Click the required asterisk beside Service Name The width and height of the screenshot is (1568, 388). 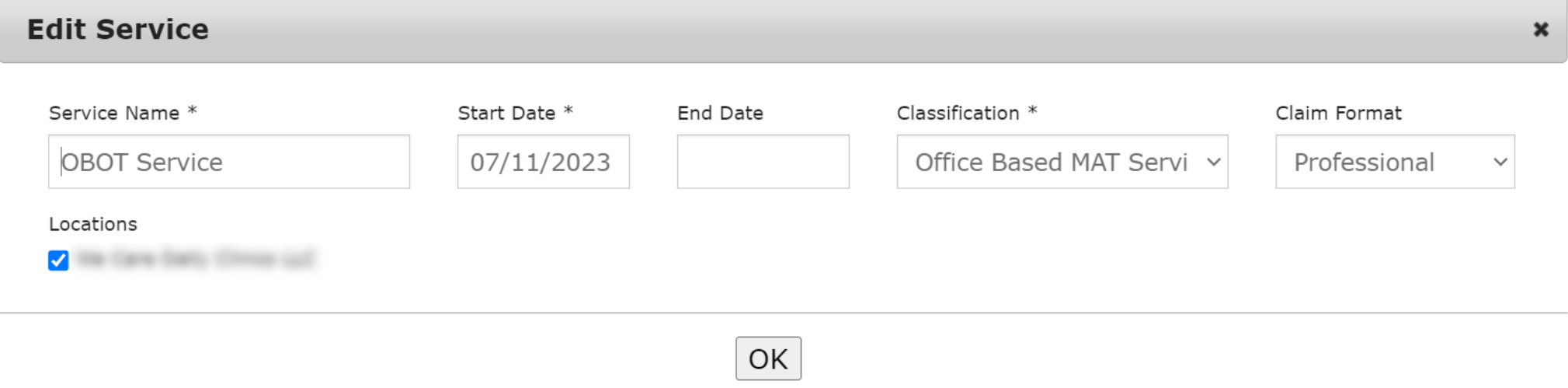193,111
